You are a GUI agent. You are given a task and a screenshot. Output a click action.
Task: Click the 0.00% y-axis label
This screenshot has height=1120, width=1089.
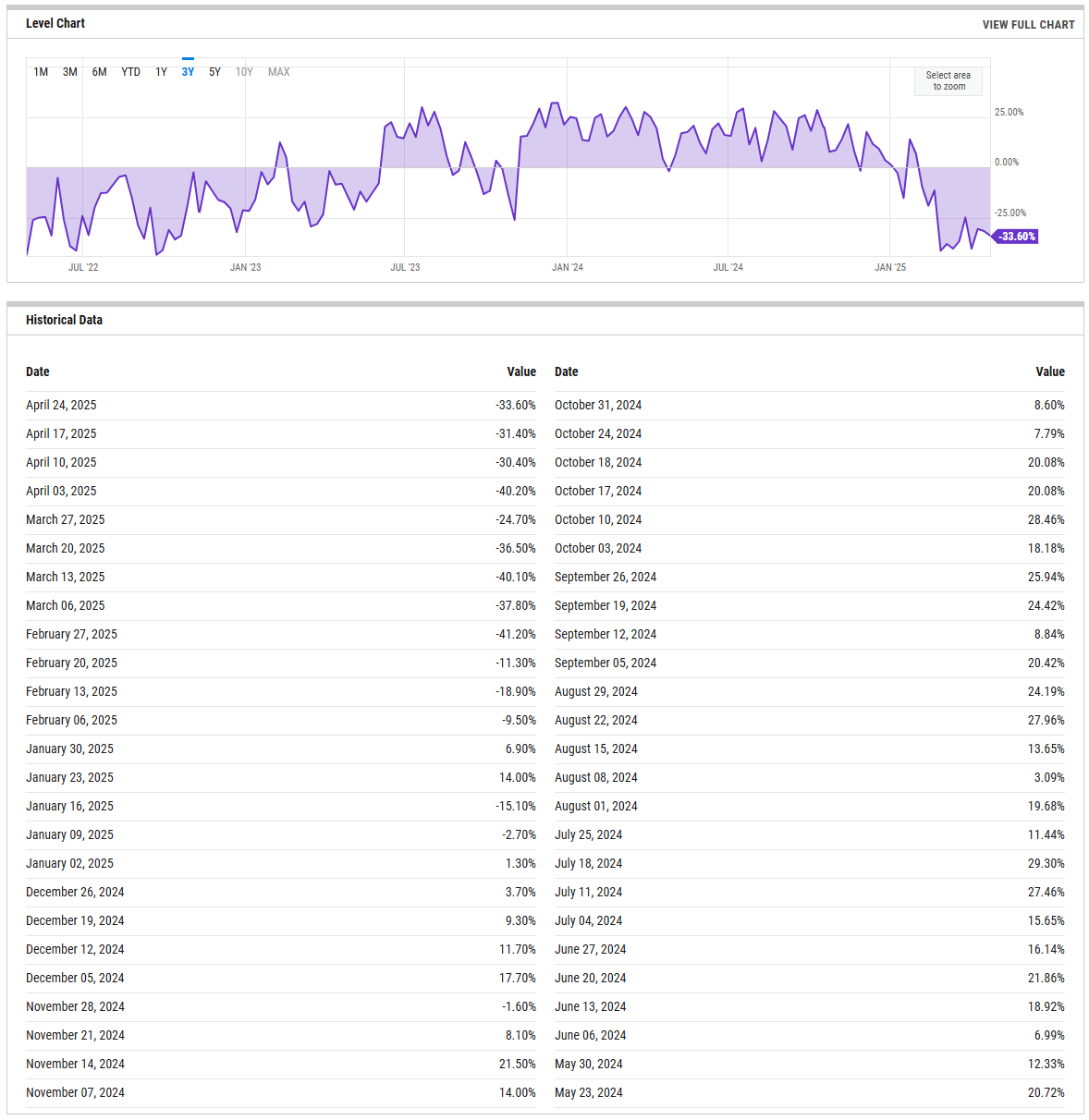click(x=1007, y=162)
